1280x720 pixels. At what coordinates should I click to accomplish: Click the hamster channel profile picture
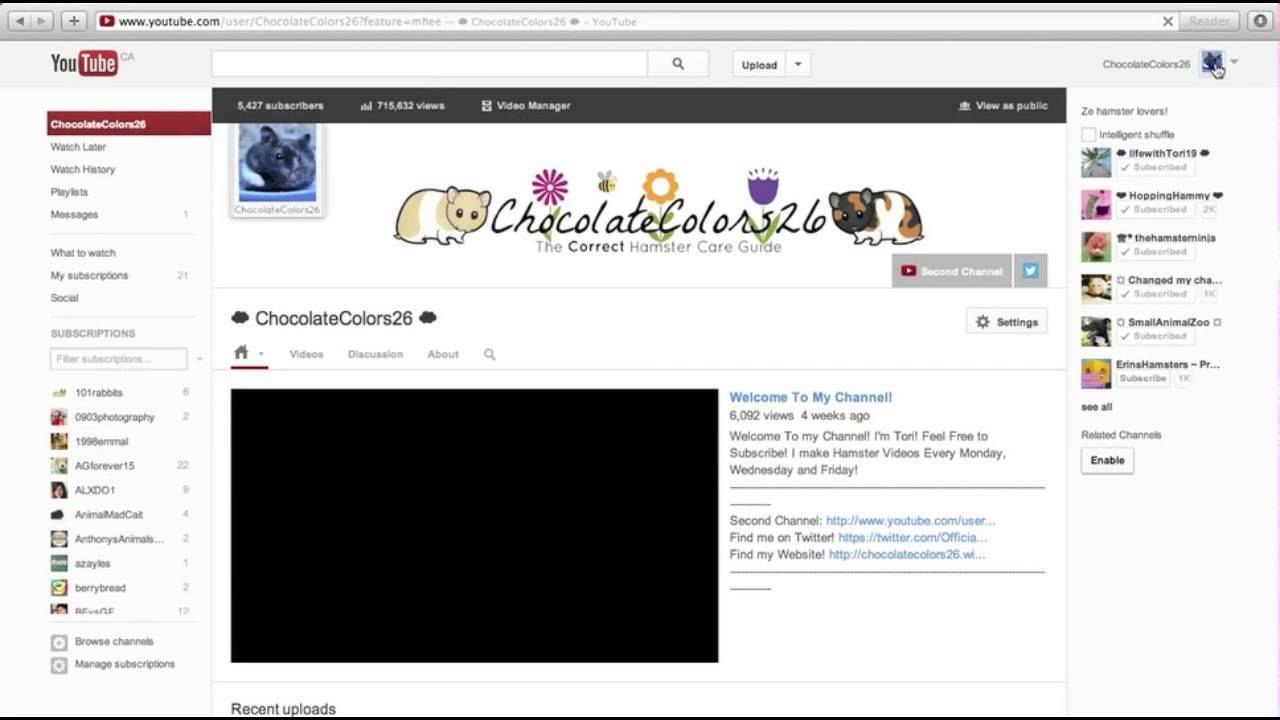(x=277, y=163)
